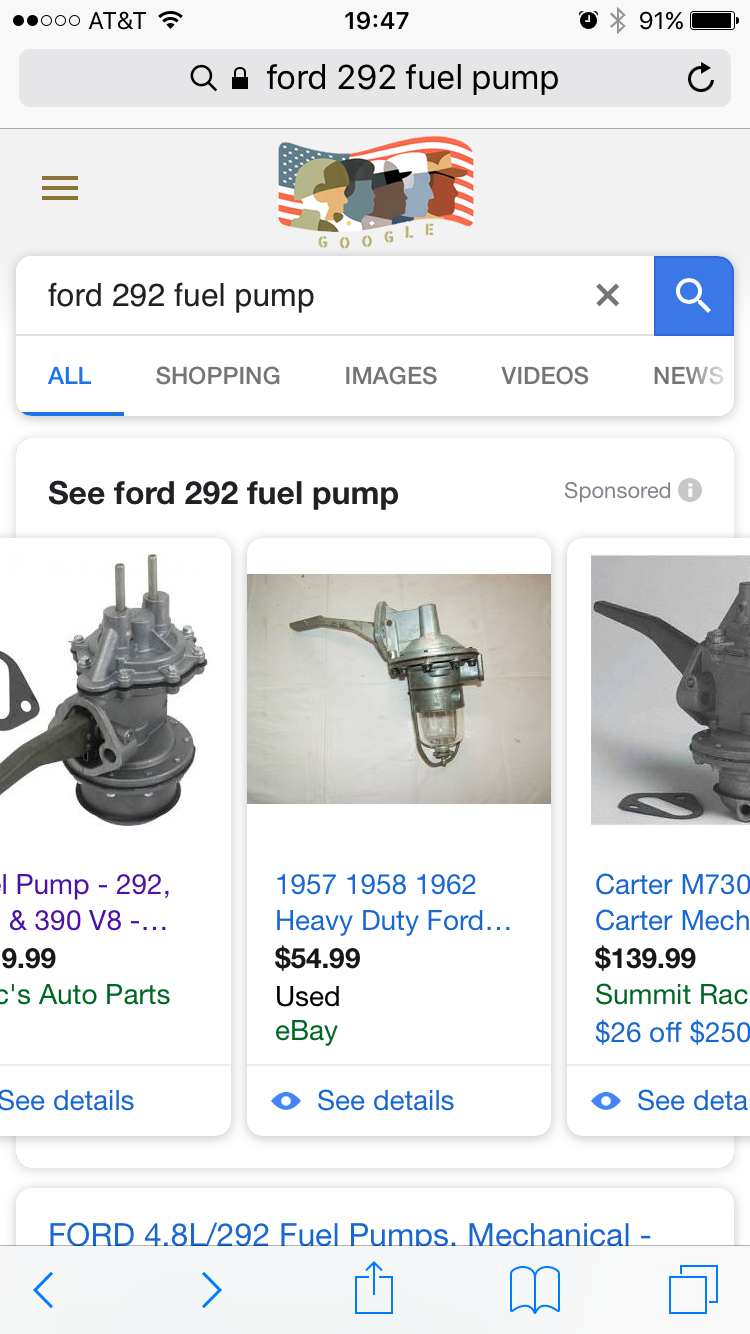This screenshot has width=750, height=1334.
Task: Tap the Google doodle logo
Action: [375, 190]
